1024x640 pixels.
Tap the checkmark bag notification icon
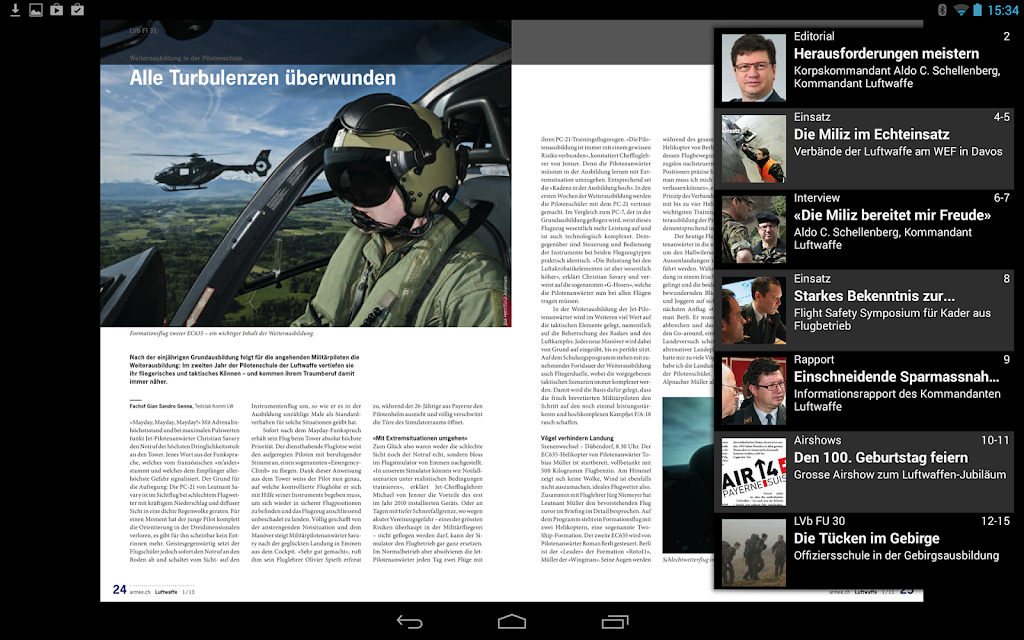coord(78,10)
